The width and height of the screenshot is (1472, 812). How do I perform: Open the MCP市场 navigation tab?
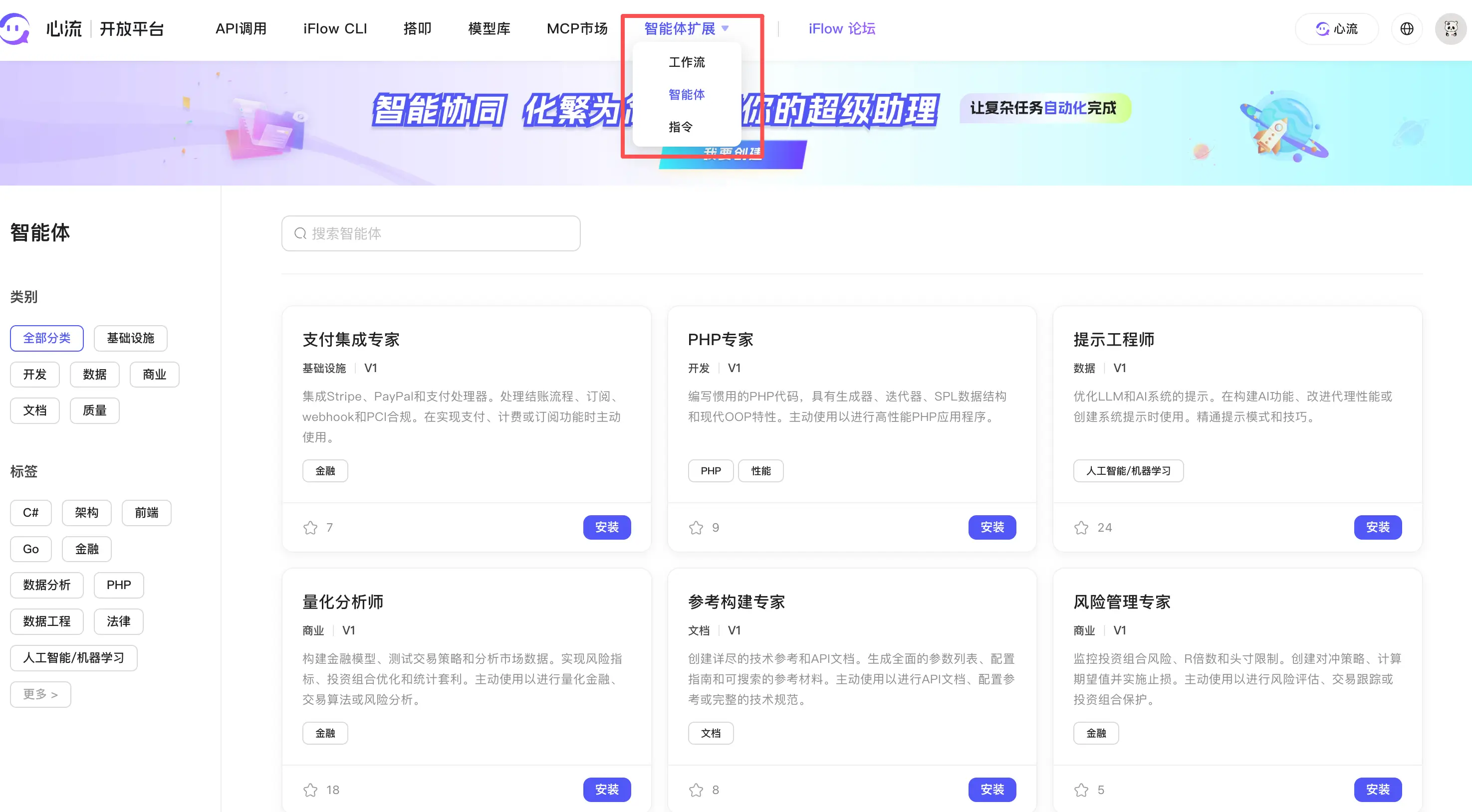pos(576,28)
